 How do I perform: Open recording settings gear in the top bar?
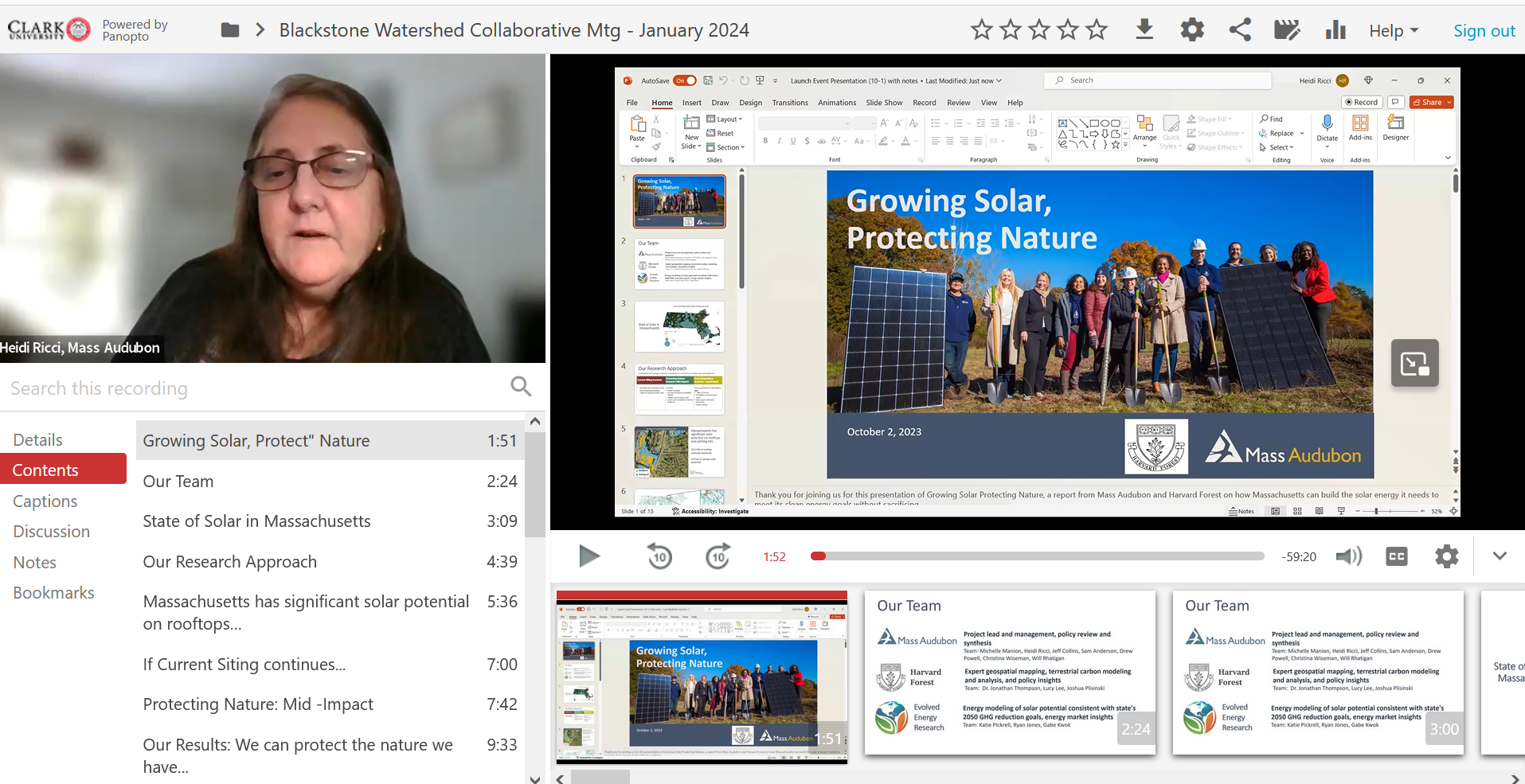[x=1192, y=30]
